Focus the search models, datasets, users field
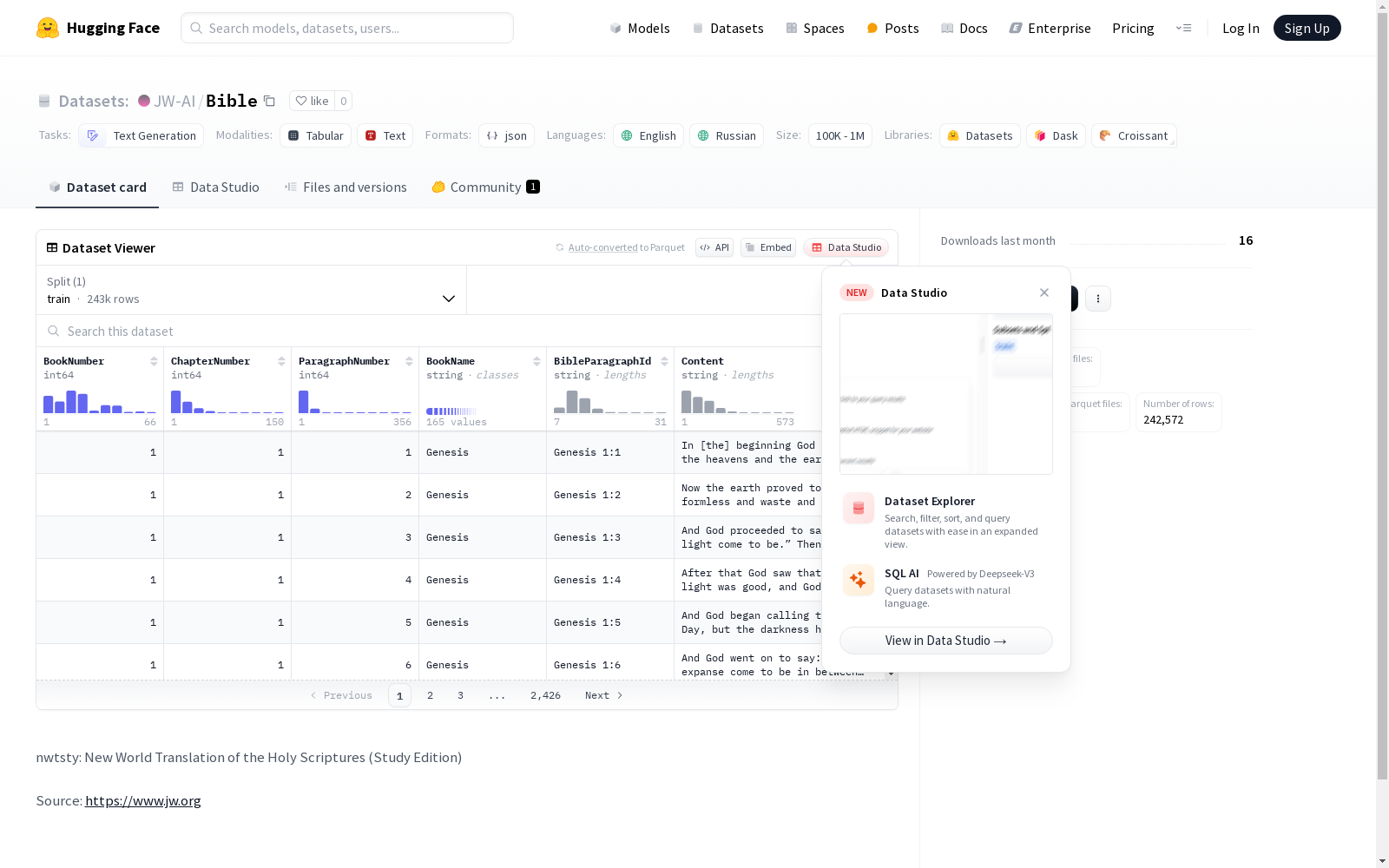 pyautogui.click(x=347, y=28)
